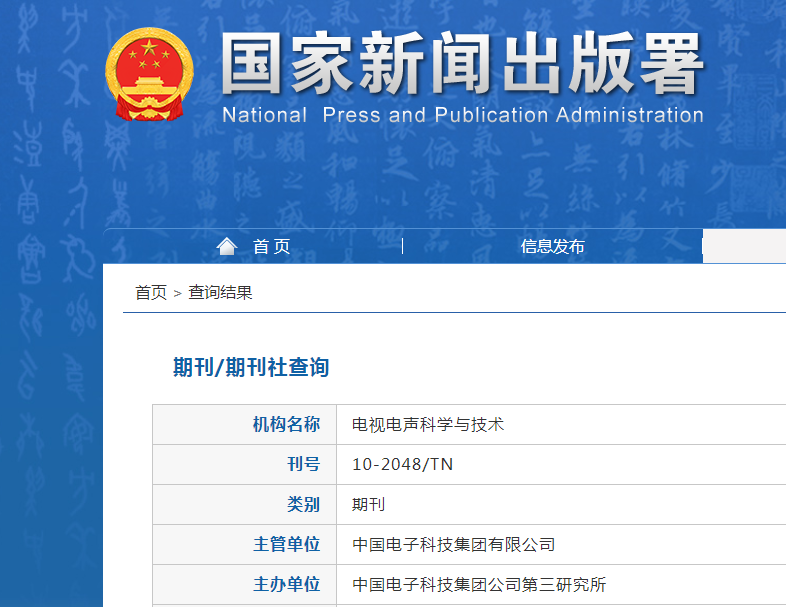This screenshot has height=607, width=786.
Task: Click the 刊号 row label
Action: pos(303,464)
